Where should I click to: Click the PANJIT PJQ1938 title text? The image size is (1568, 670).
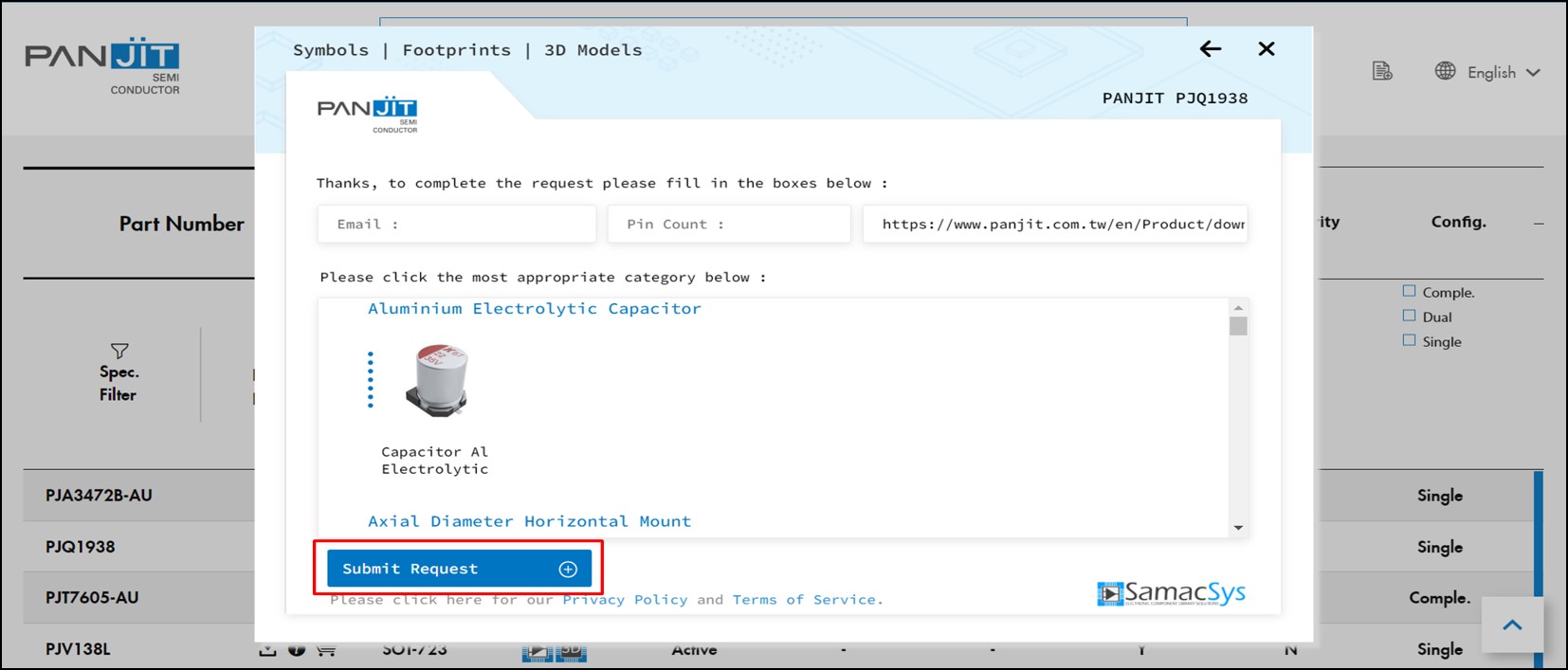[1175, 98]
